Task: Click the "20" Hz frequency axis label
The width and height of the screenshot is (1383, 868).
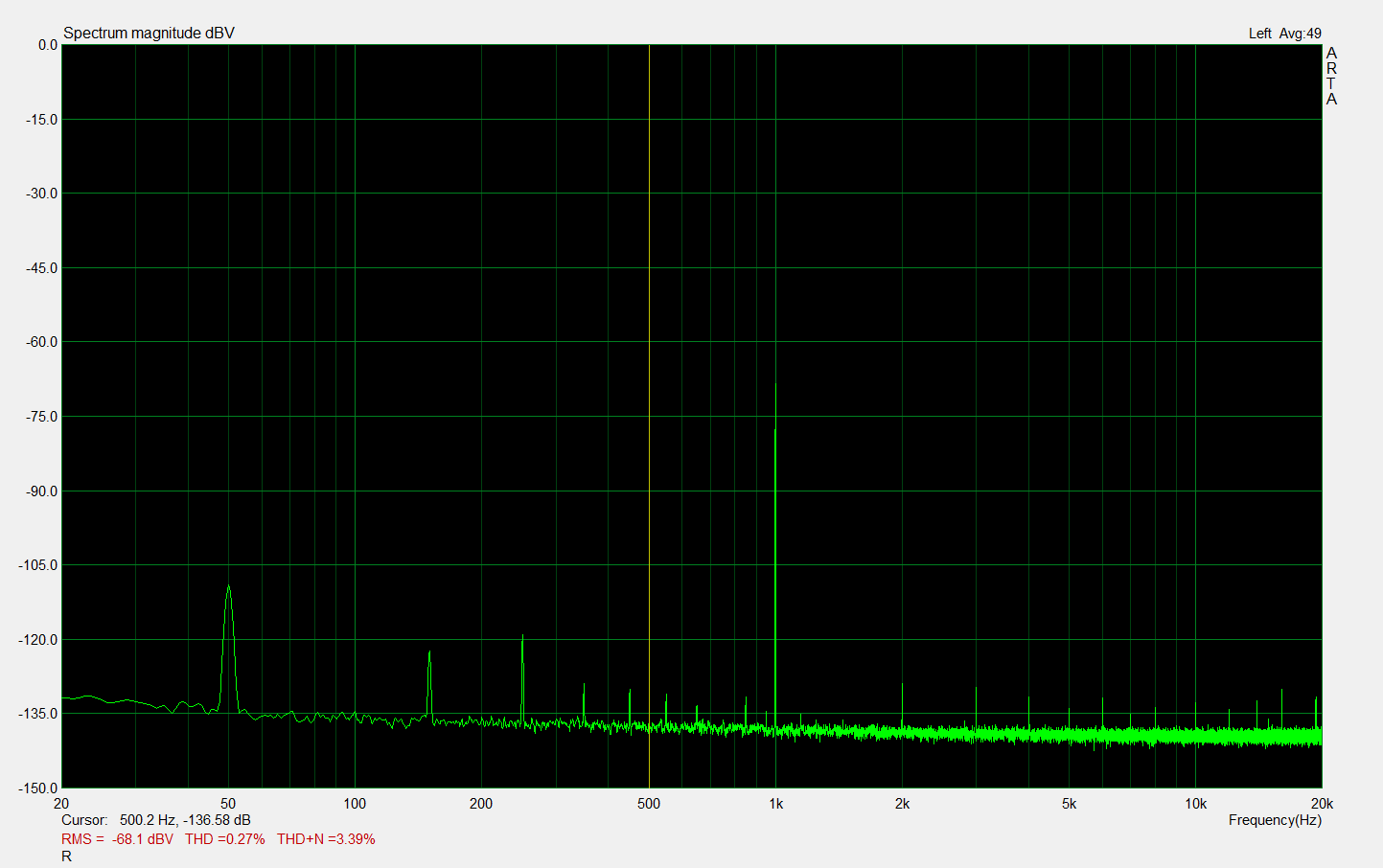Action: [61, 804]
